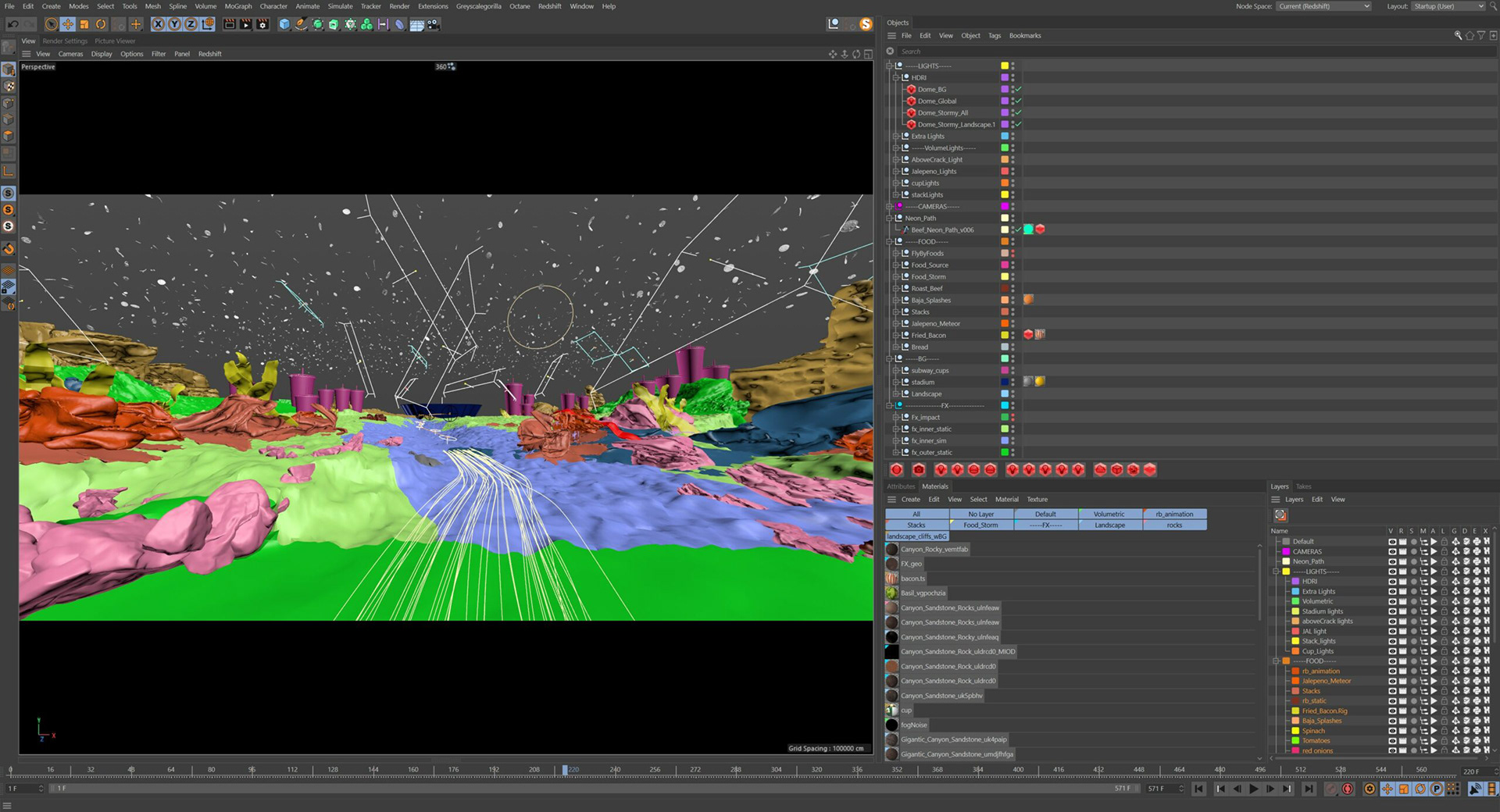Screen dimensions: 1500x812
Task: Expand the Food_Storm object
Action: click(896, 276)
